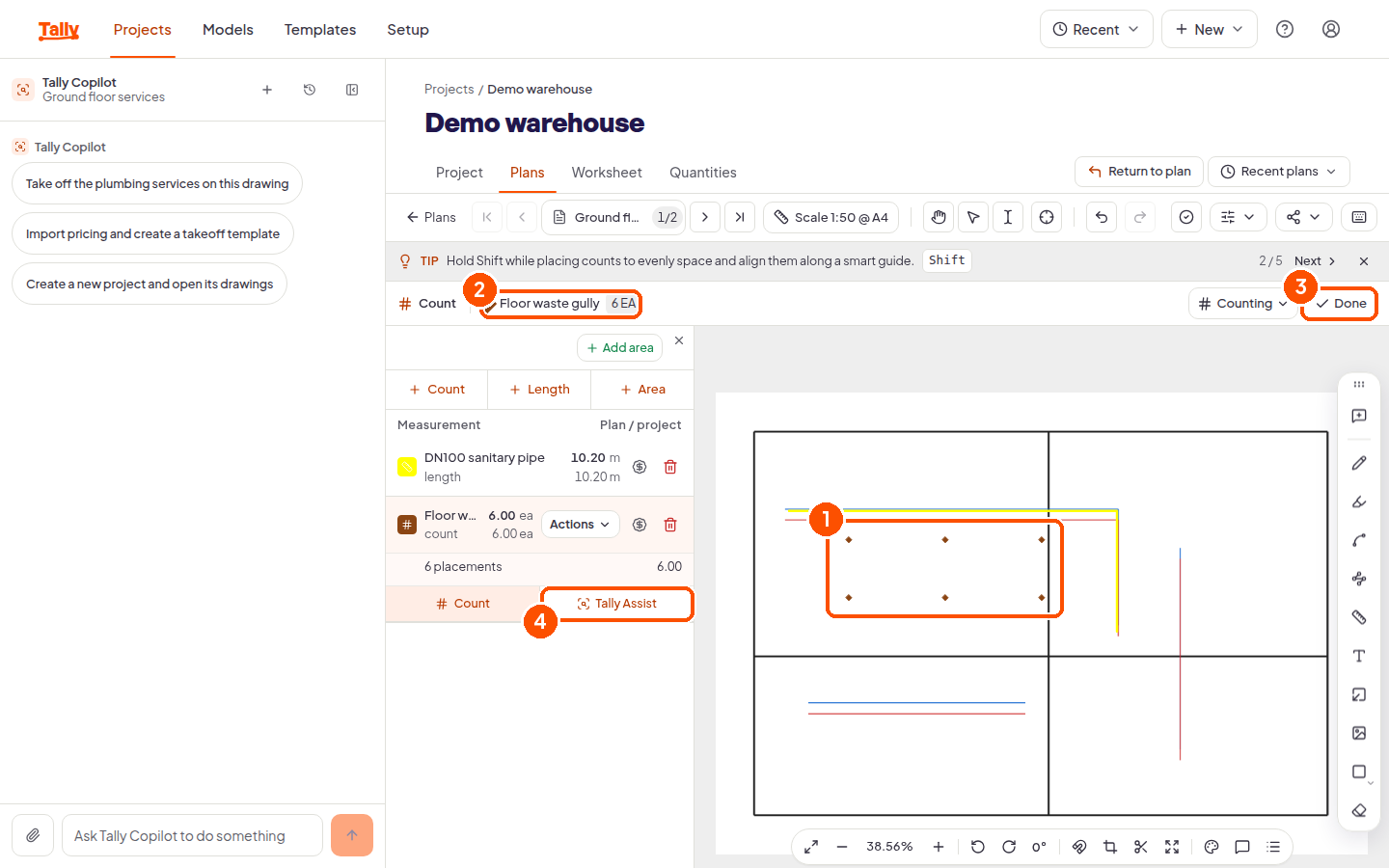Toggle fullscreen expand view

811,847
